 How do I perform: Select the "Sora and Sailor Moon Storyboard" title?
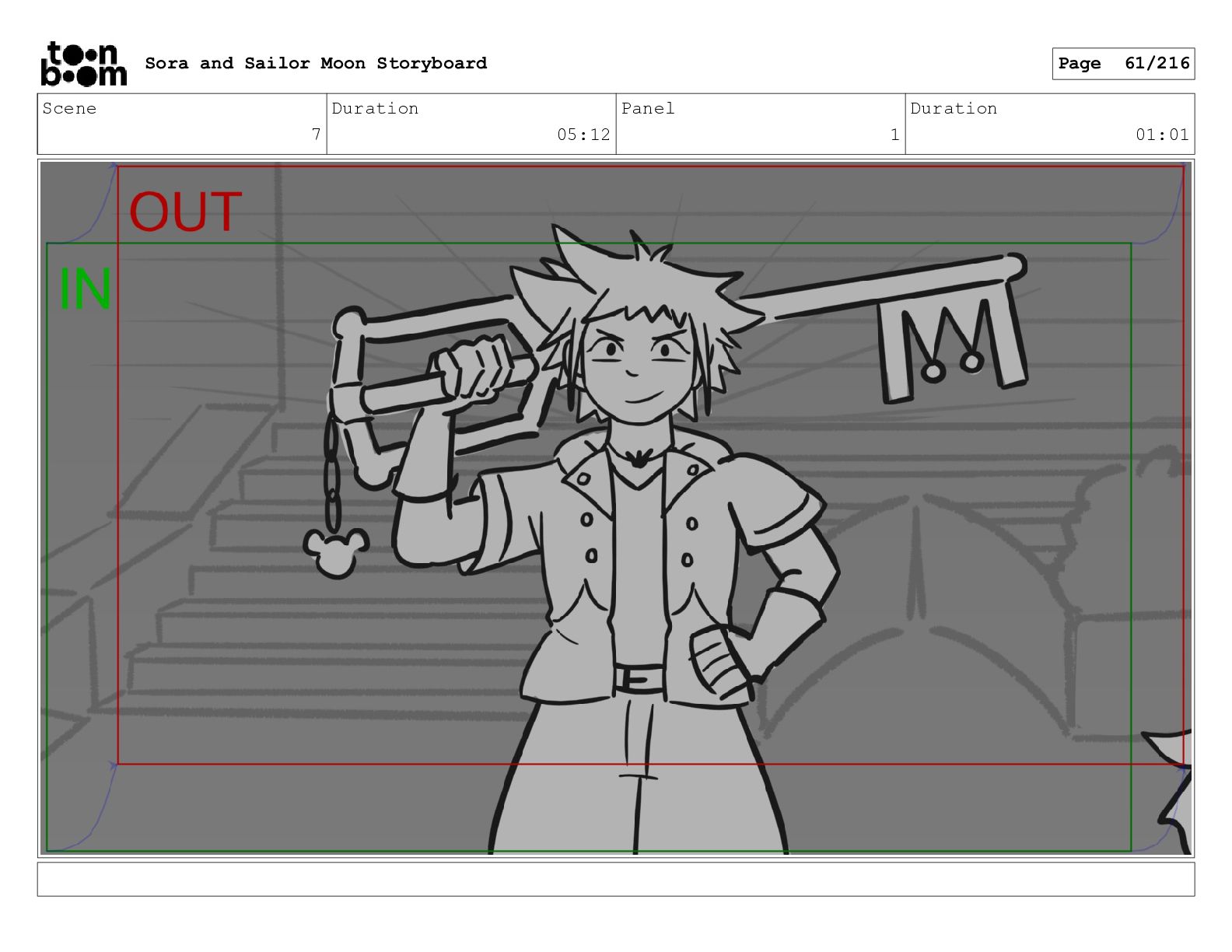tap(316, 63)
